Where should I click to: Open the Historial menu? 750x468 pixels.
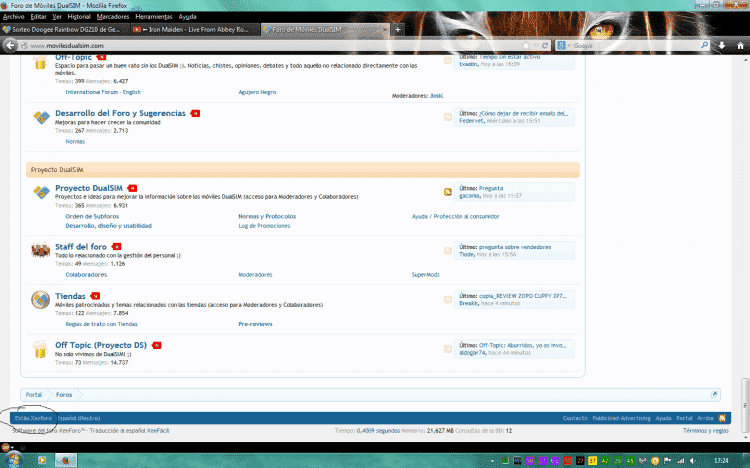click(x=79, y=17)
